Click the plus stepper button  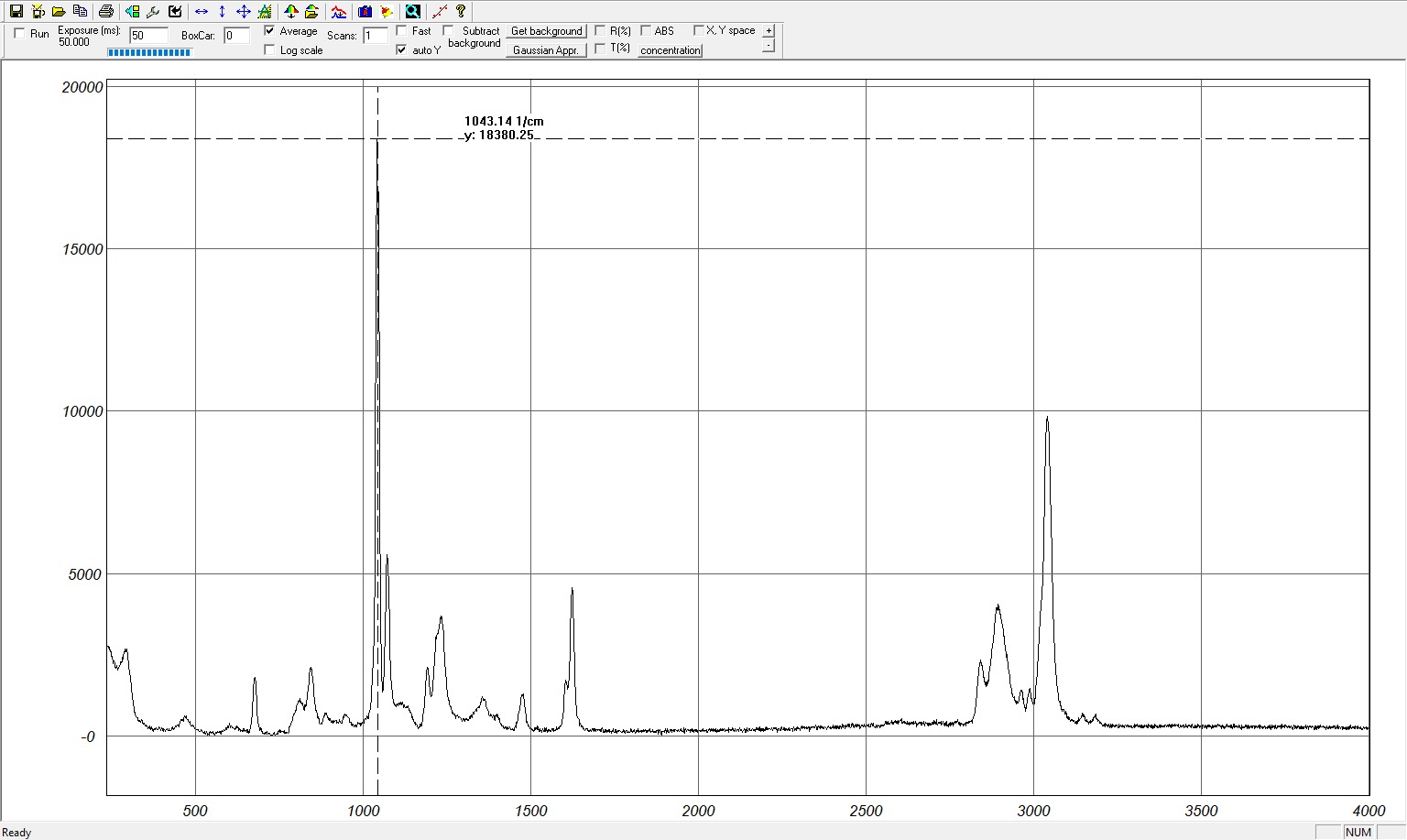768,31
